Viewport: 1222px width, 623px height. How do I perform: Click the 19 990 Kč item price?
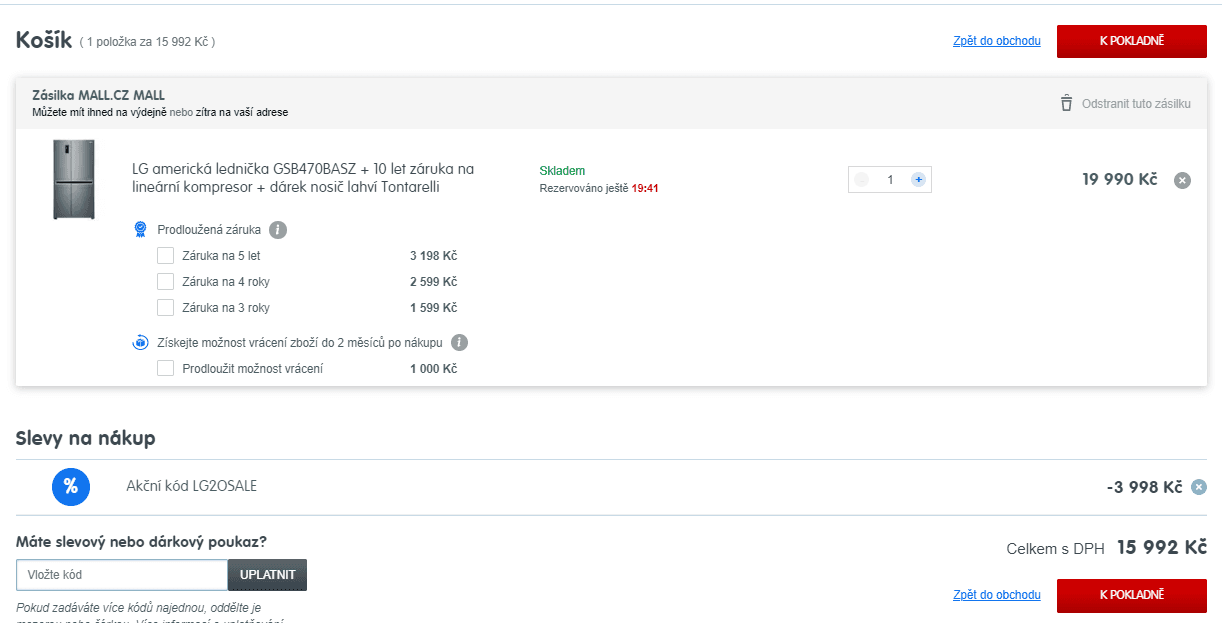click(1120, 179)
